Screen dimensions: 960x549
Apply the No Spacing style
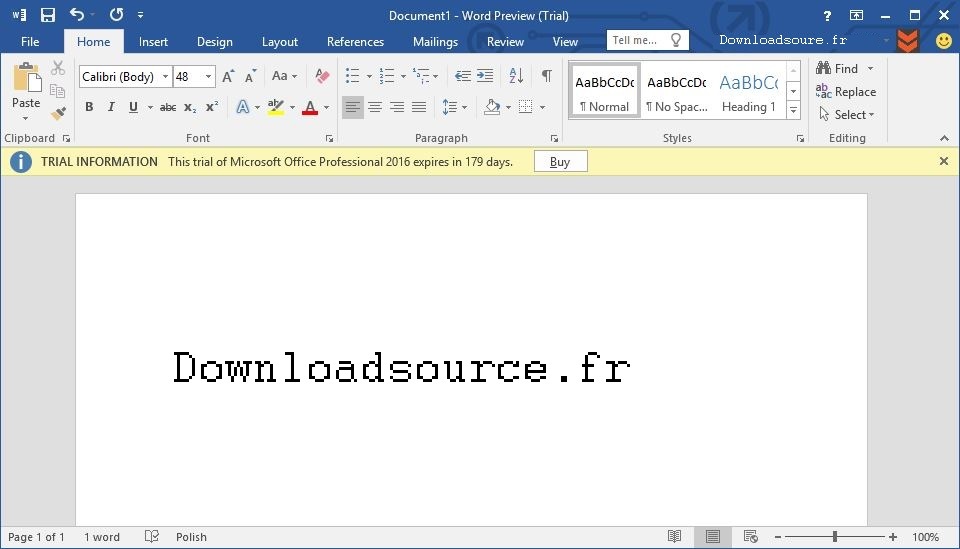pyautogui.click(x=677, y=91)
